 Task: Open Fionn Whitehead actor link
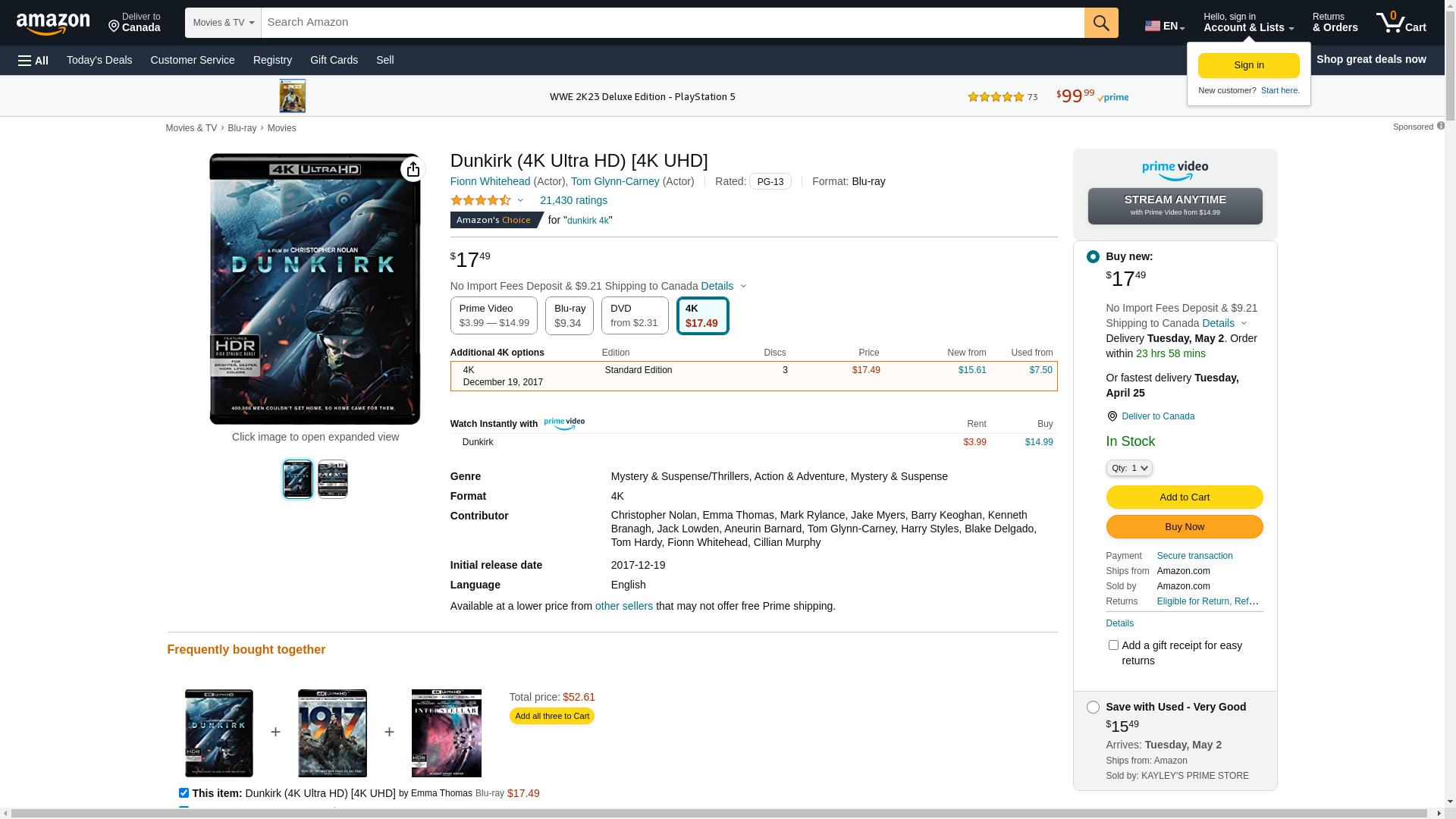[490, 181]
